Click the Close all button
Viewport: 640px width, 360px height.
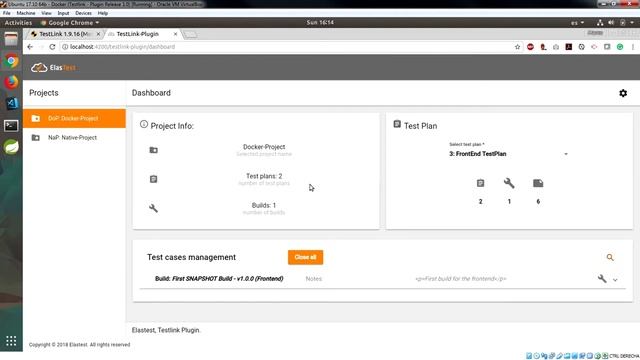[305, 257]
